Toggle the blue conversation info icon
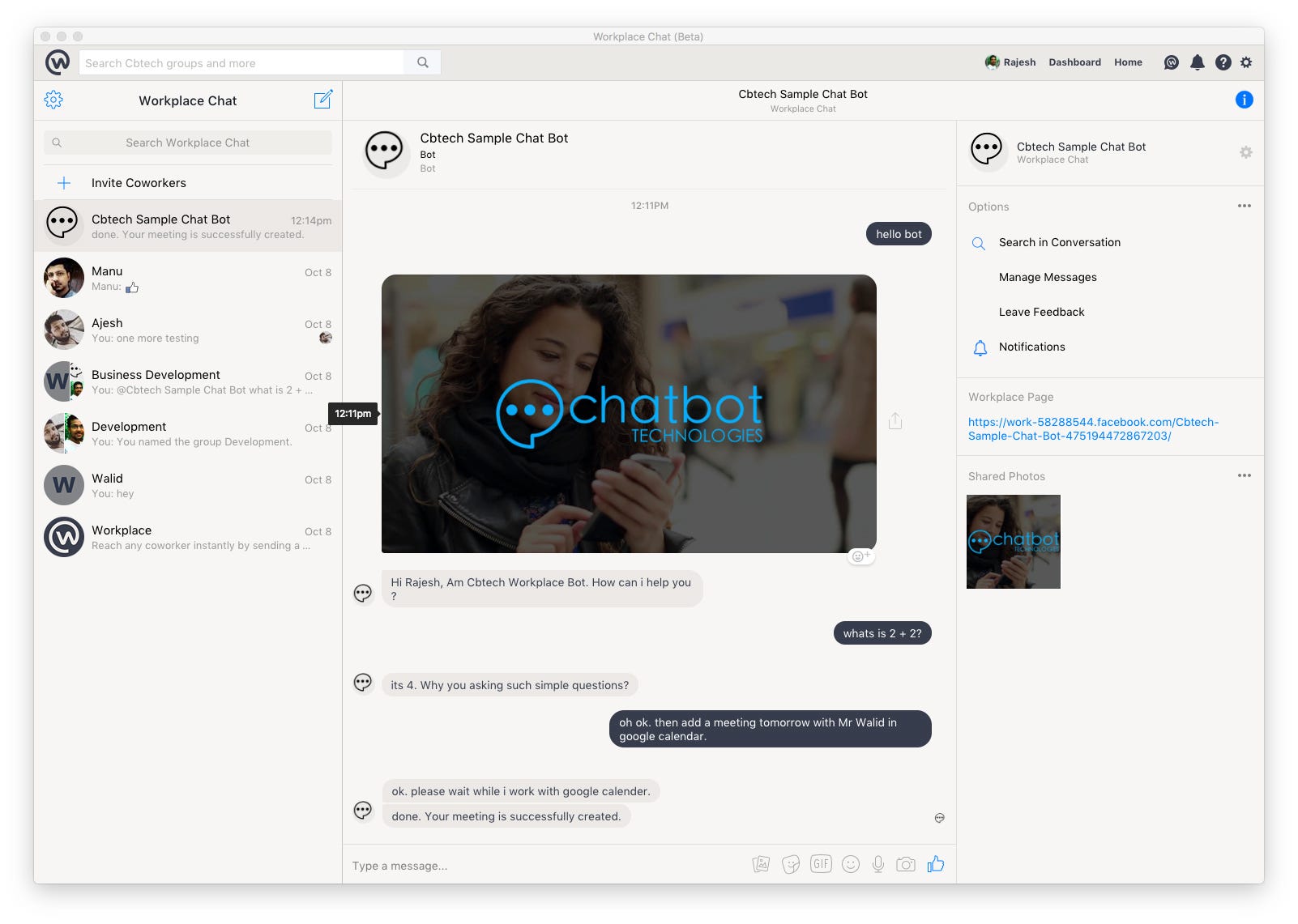This screenshot has width=1298, height=924. [x=1244, y=100]
